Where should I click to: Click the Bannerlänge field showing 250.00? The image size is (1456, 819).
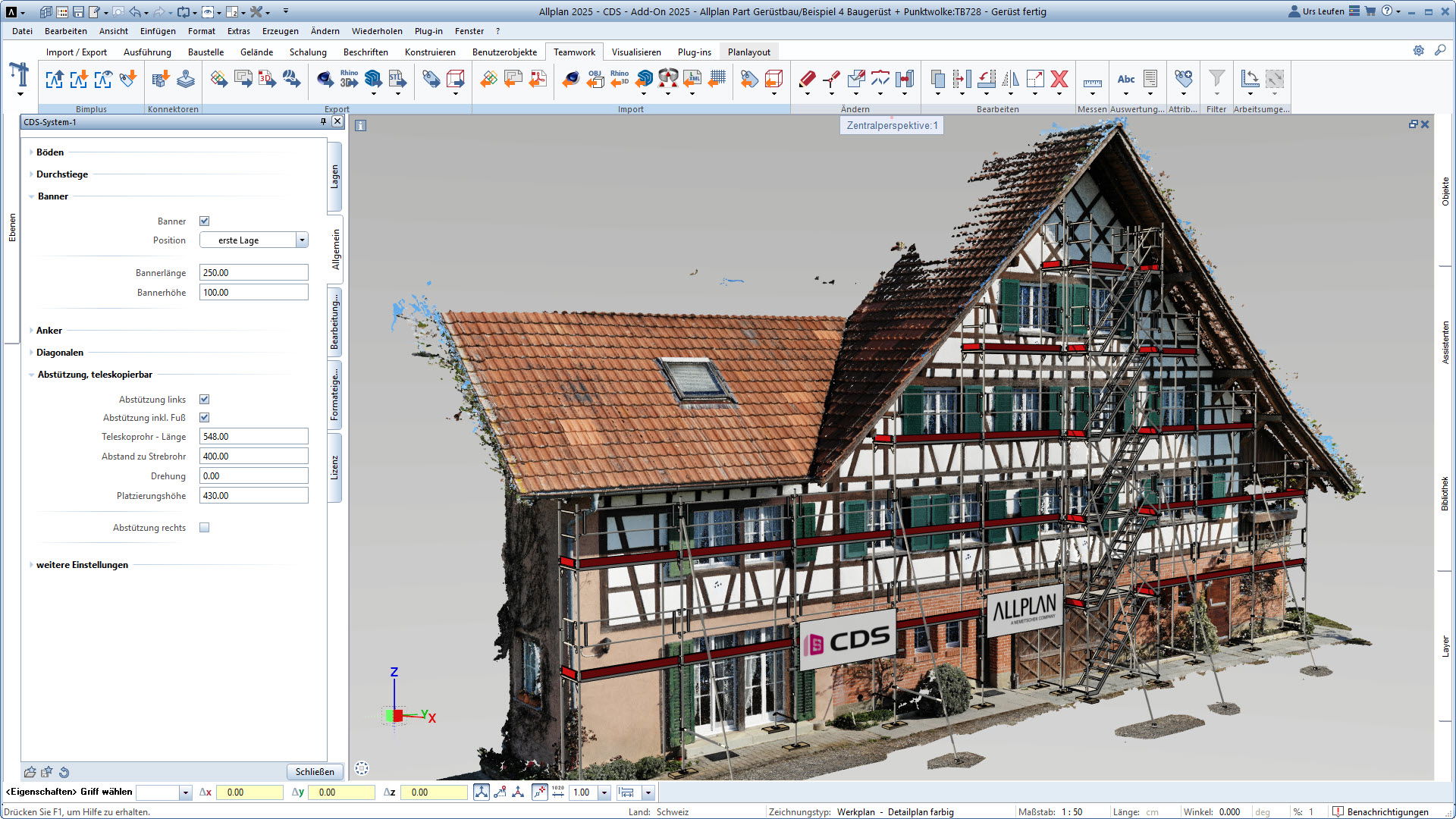(253, 273)
